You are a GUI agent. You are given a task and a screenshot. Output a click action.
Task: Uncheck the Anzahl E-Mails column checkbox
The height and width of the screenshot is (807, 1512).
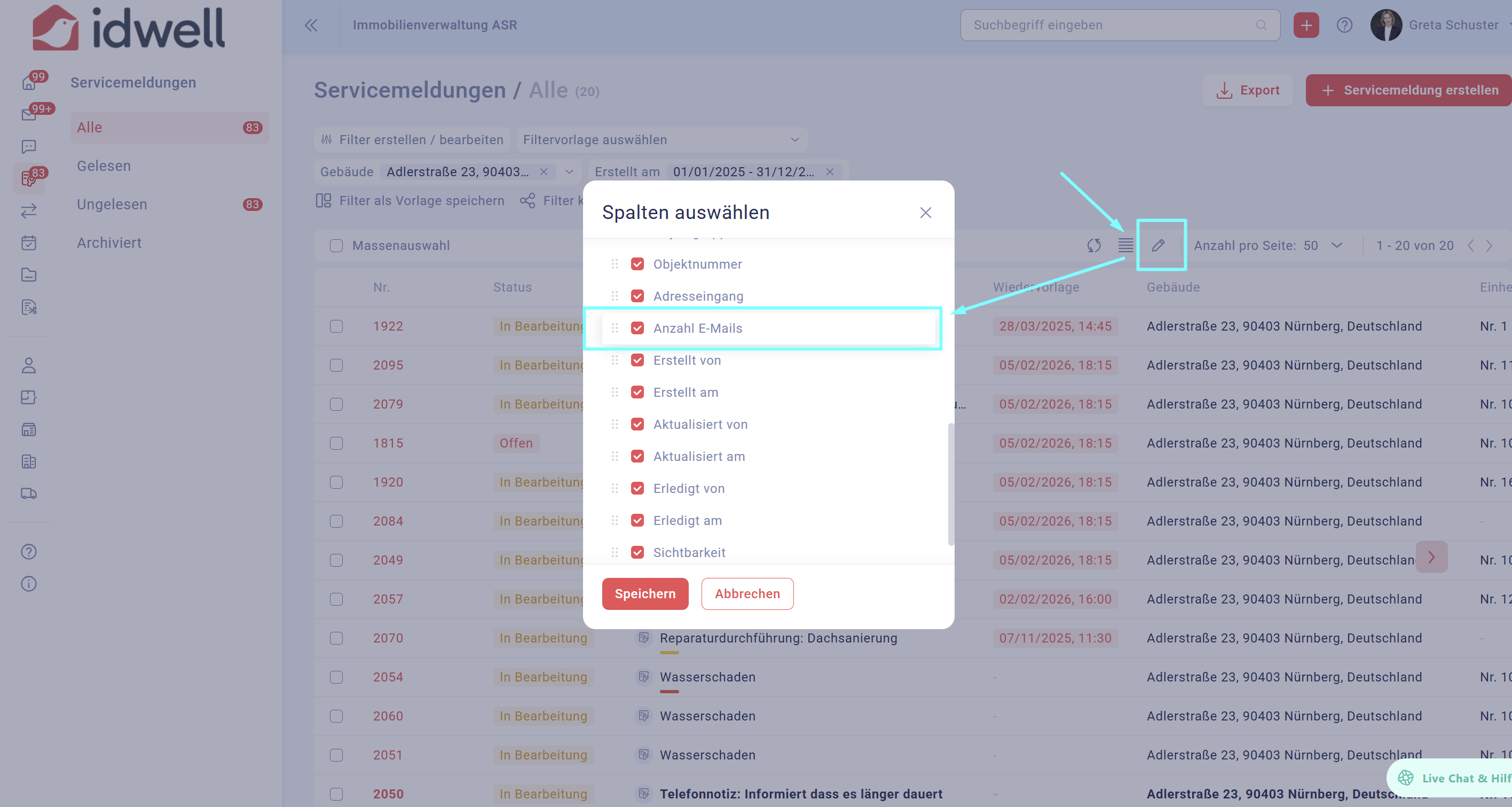coord(637,328)
